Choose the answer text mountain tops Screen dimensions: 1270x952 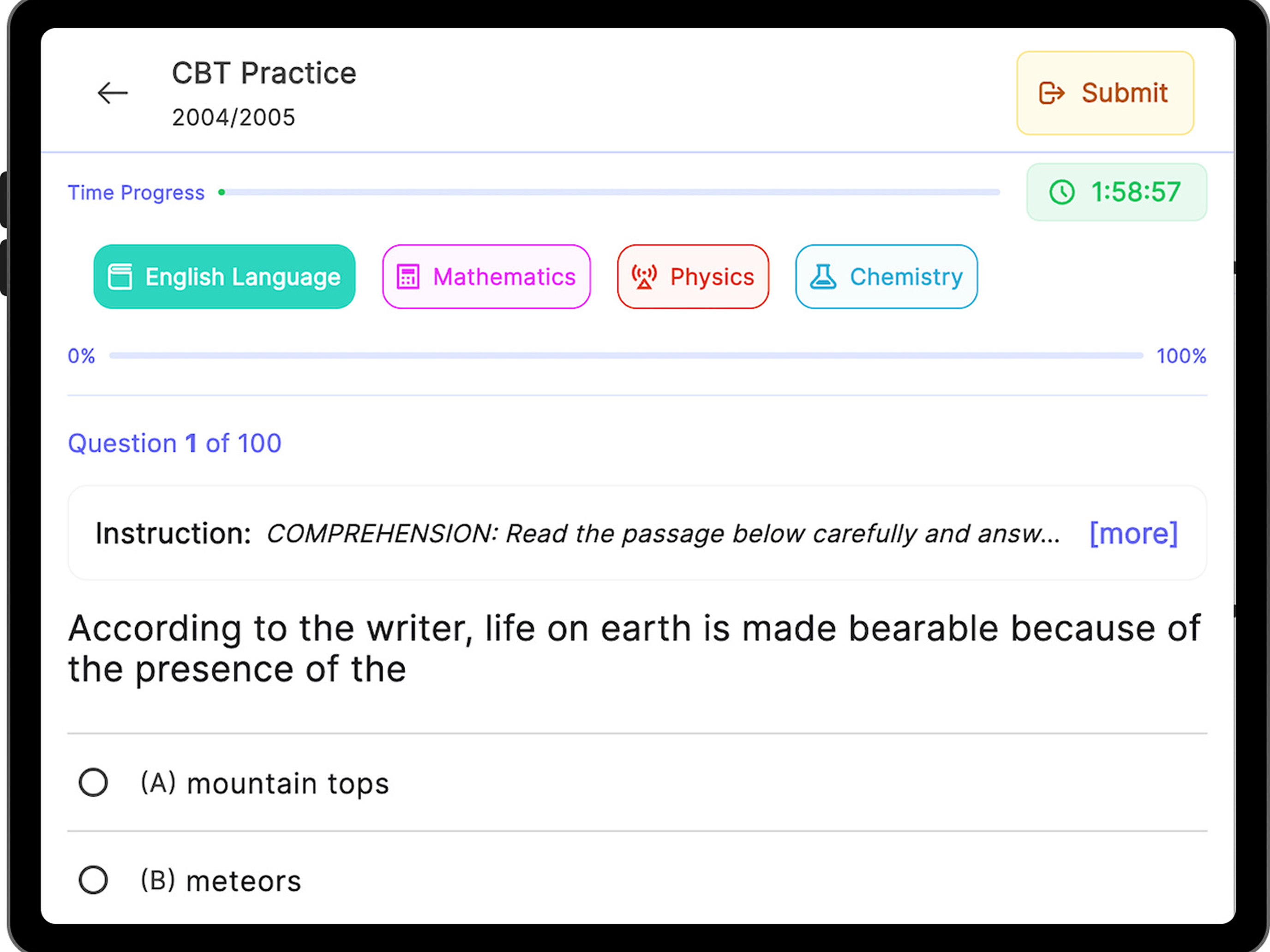coord(288,784)
